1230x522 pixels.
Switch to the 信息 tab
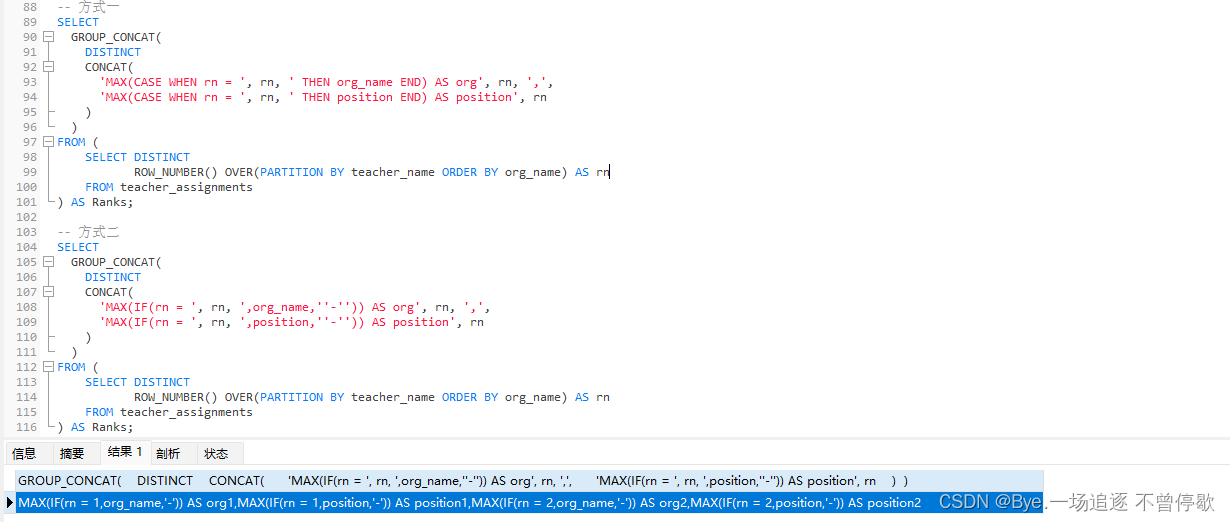pos(24,453)
